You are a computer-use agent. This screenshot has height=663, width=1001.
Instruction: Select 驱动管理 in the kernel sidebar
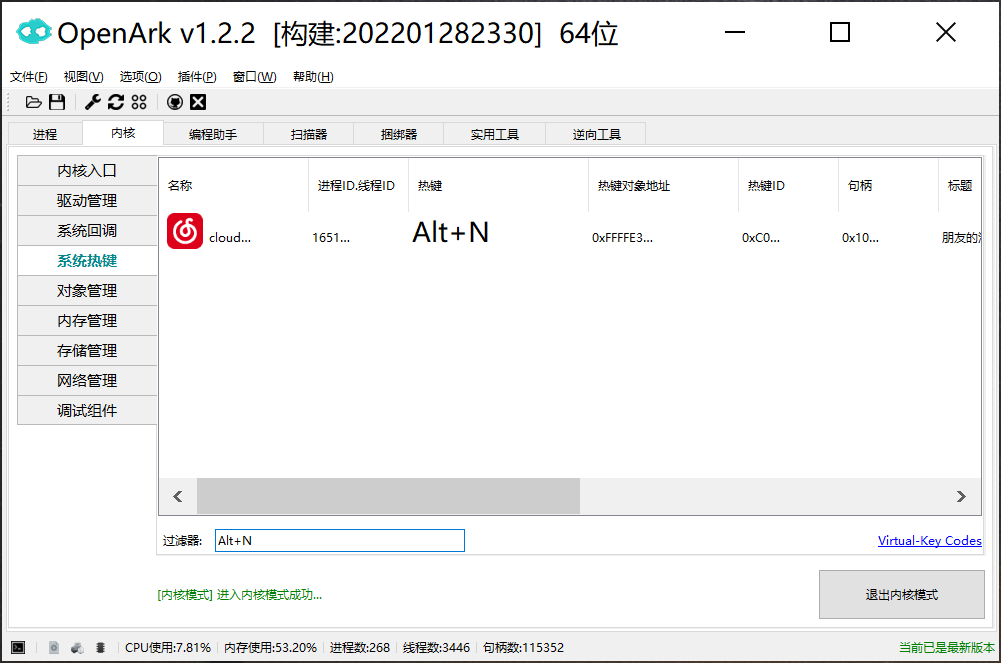[x=87, y=201]
